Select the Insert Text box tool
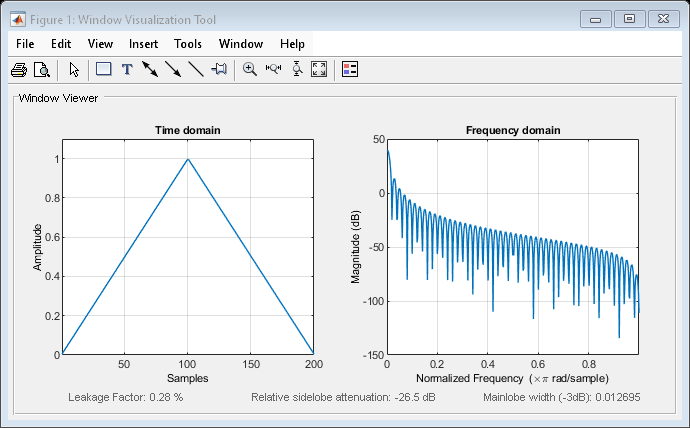Screen dimensions: 690x428 tap(127, 70)
